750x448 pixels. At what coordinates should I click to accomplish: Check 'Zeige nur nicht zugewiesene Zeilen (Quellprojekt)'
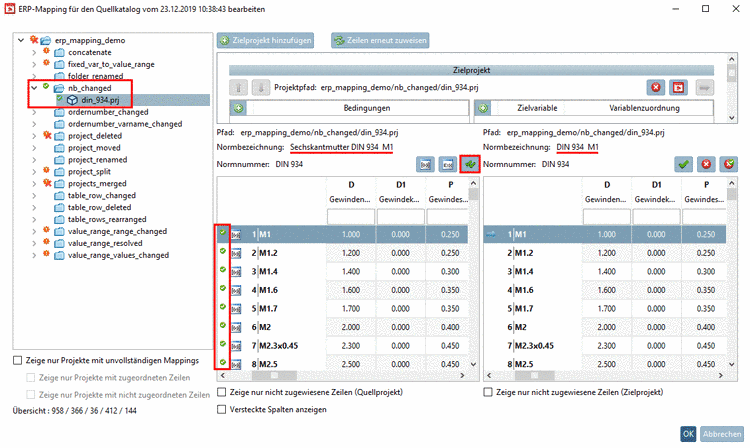click(x=221, y=393)
